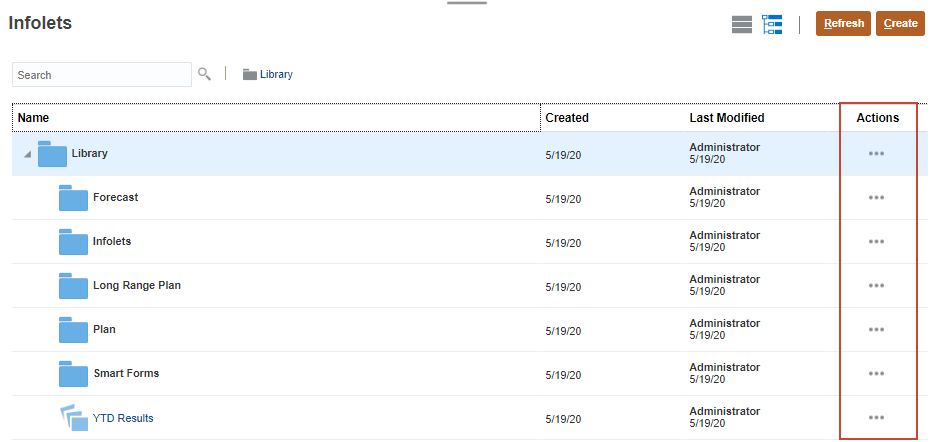The width and height of the screenshot is (931, 442).
Task: Sort by the Name column header
Action: click(x=34, y=118)
